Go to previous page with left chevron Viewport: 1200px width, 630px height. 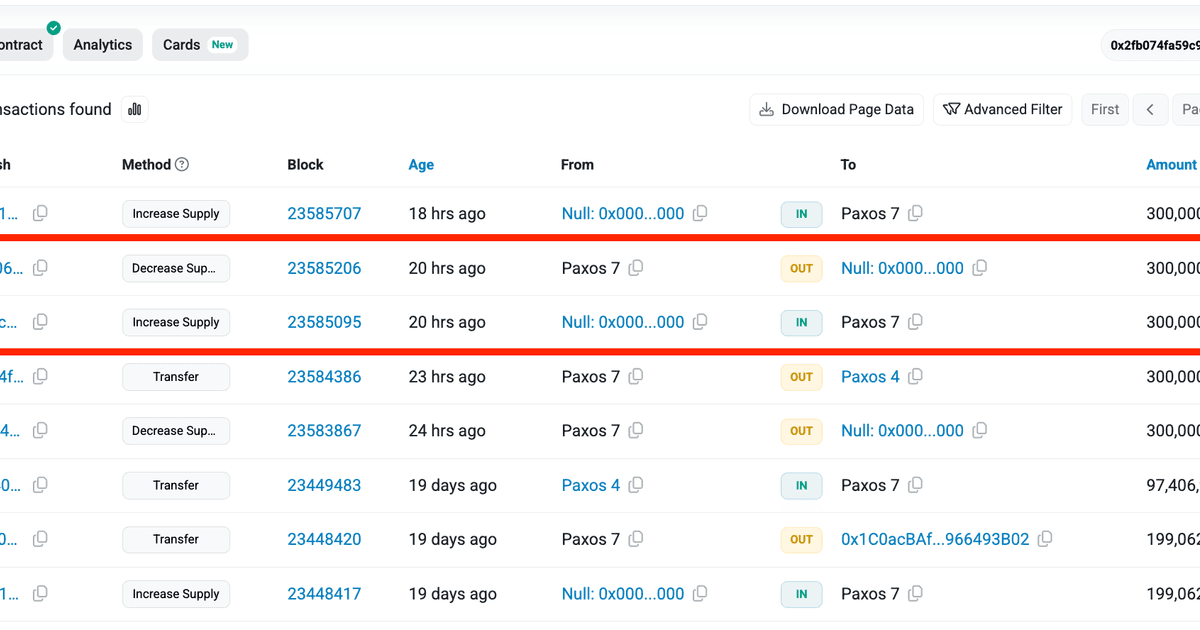1150,110
